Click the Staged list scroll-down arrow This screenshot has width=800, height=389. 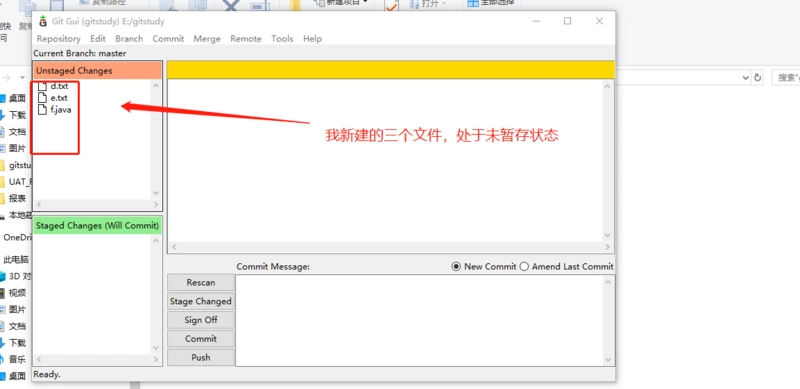pos(156,348)
